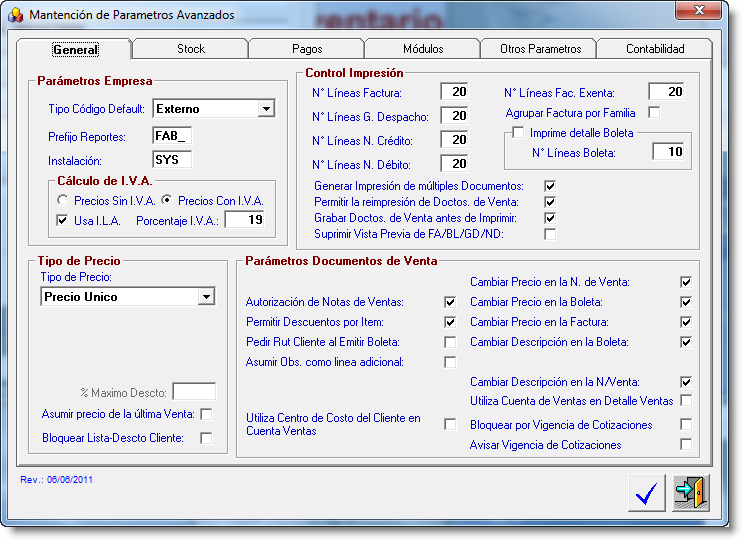The image size is (743, 541).
Task: Edit the N° Líneas Factura field
Action: (454, 92)
